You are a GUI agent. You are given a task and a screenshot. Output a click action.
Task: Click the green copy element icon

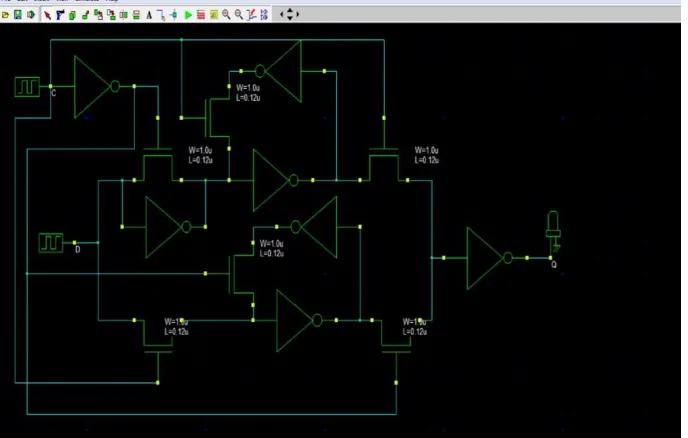click(x=72, y=16)
